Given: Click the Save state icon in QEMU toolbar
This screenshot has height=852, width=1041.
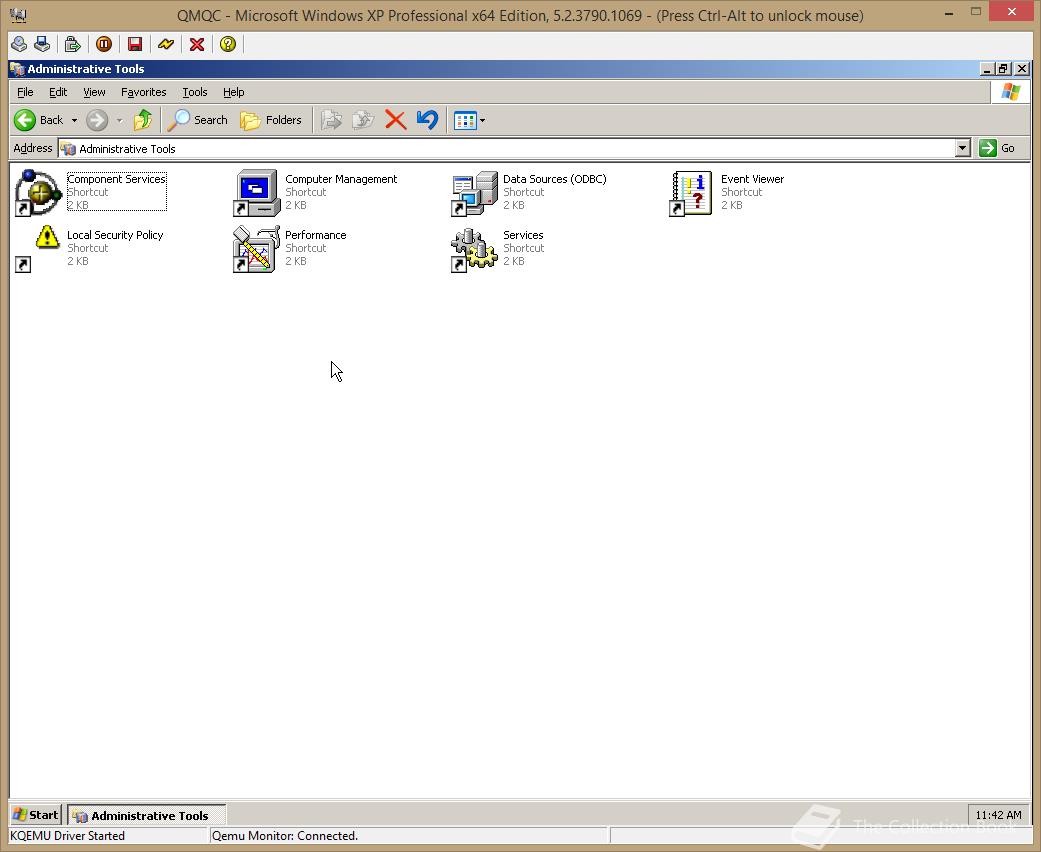Looking at the screenshot, I should [x=135, y=44].
